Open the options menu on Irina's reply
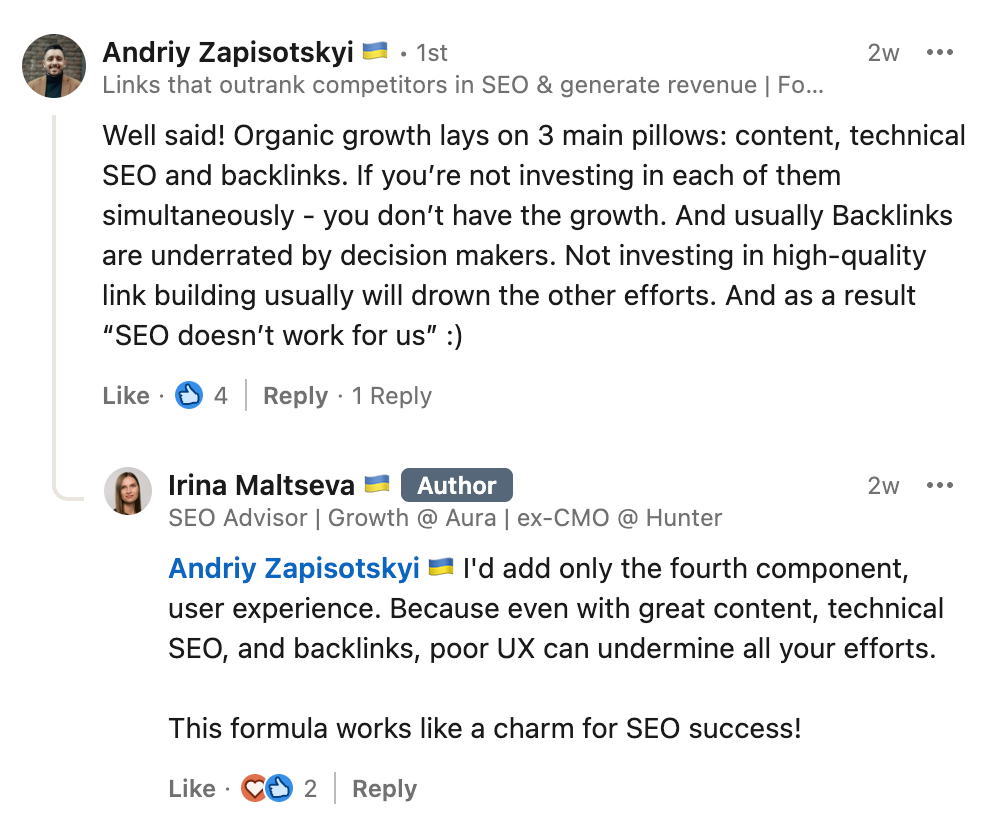 (940, 485)
